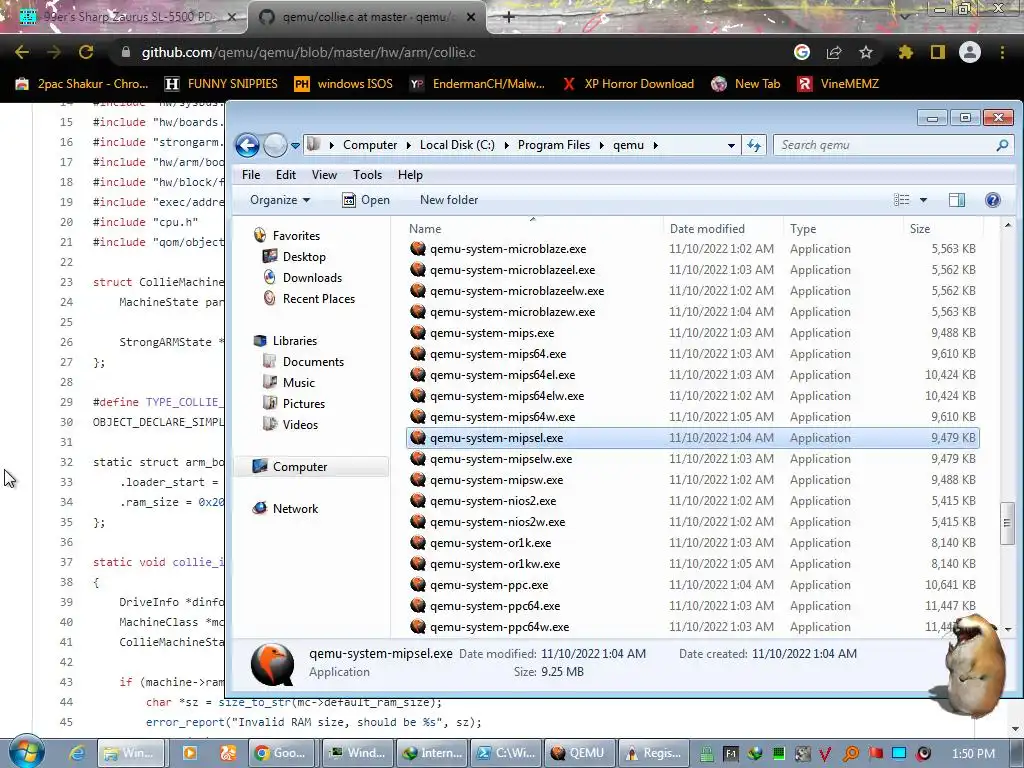Reload the GitHub page in Chrome
Viewport: 1024px width, 768px height.
tap(86, 52)
